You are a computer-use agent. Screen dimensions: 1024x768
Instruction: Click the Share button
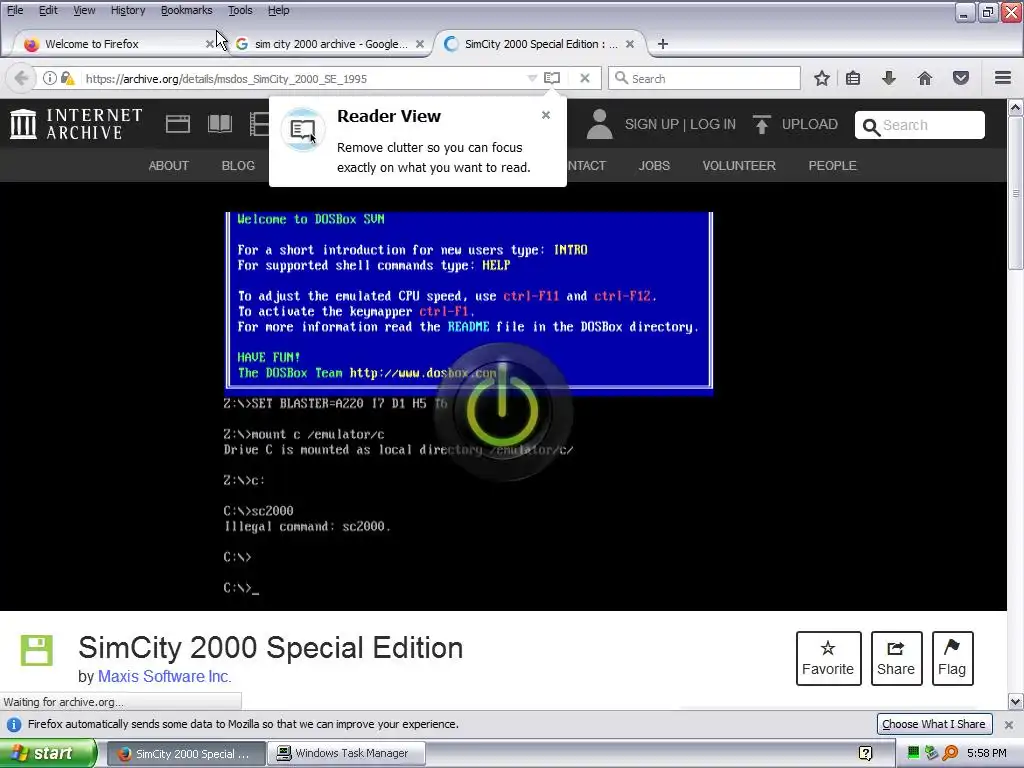pyautogui.click(x=896, y=658)
